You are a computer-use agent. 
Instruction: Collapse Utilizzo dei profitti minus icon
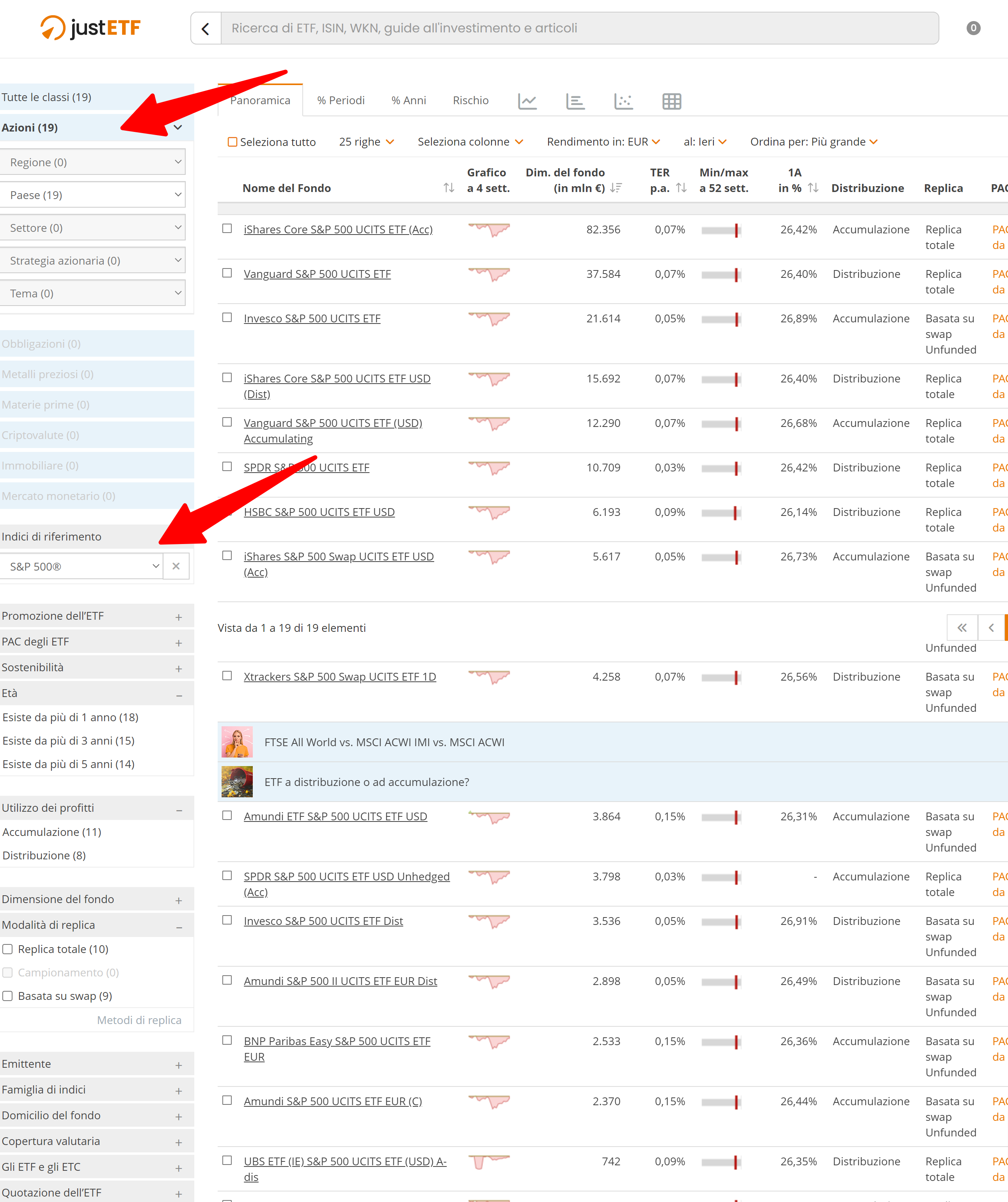click(179, 810)
